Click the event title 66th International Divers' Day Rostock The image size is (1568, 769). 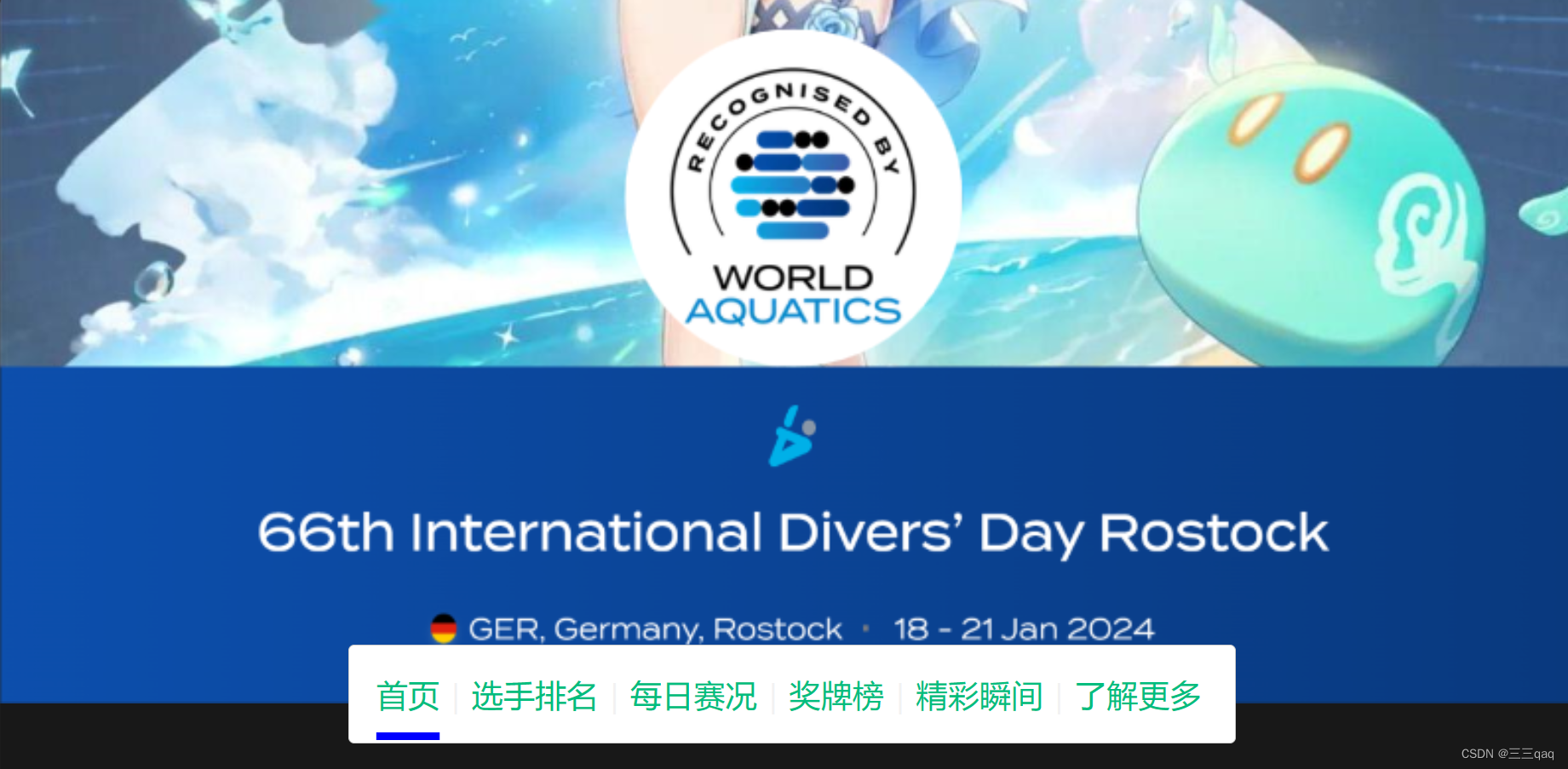[793, 533]
